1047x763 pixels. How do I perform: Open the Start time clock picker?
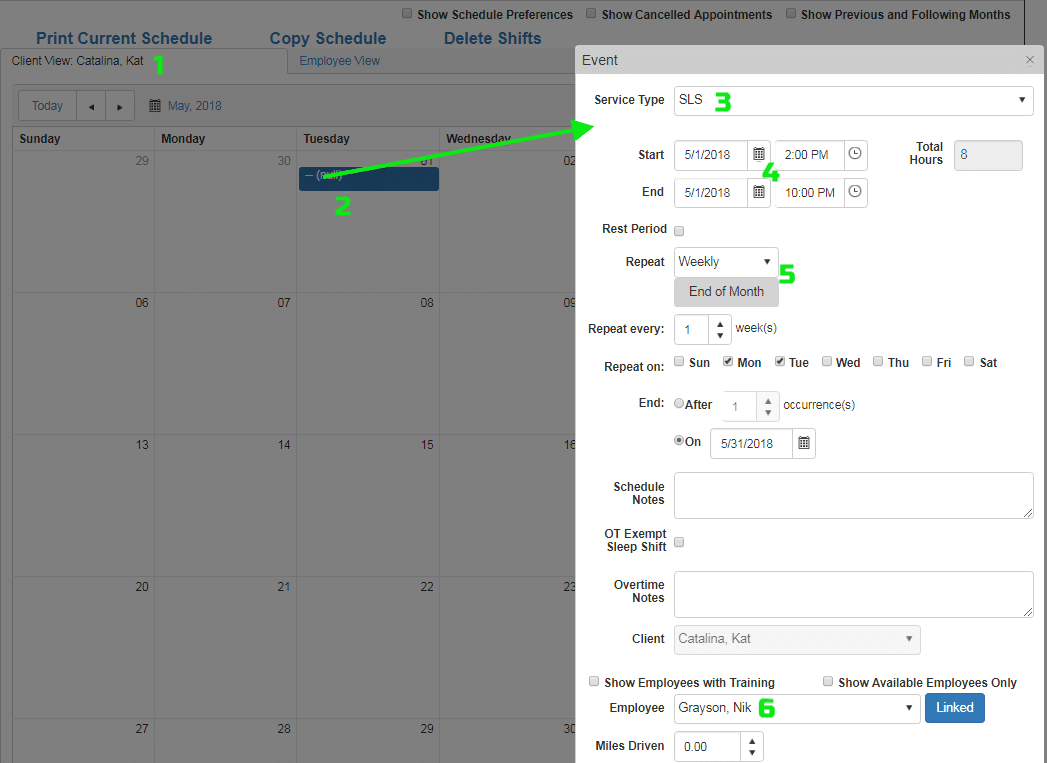tap(855, 154)
